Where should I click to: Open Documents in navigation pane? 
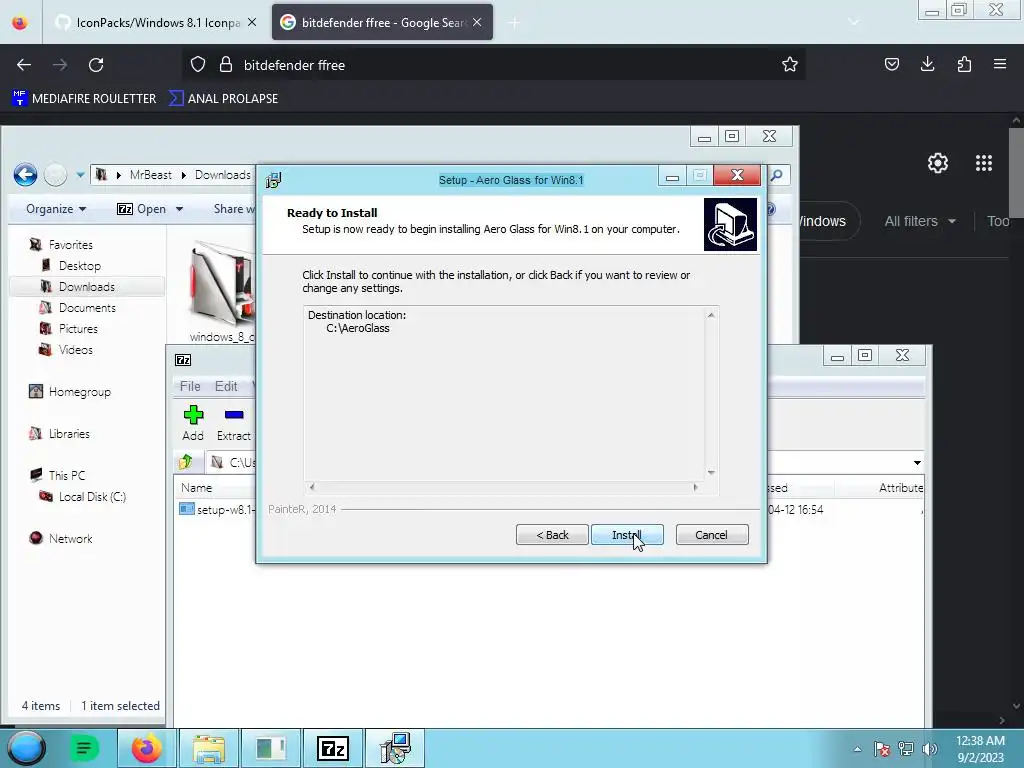(87, 308)
